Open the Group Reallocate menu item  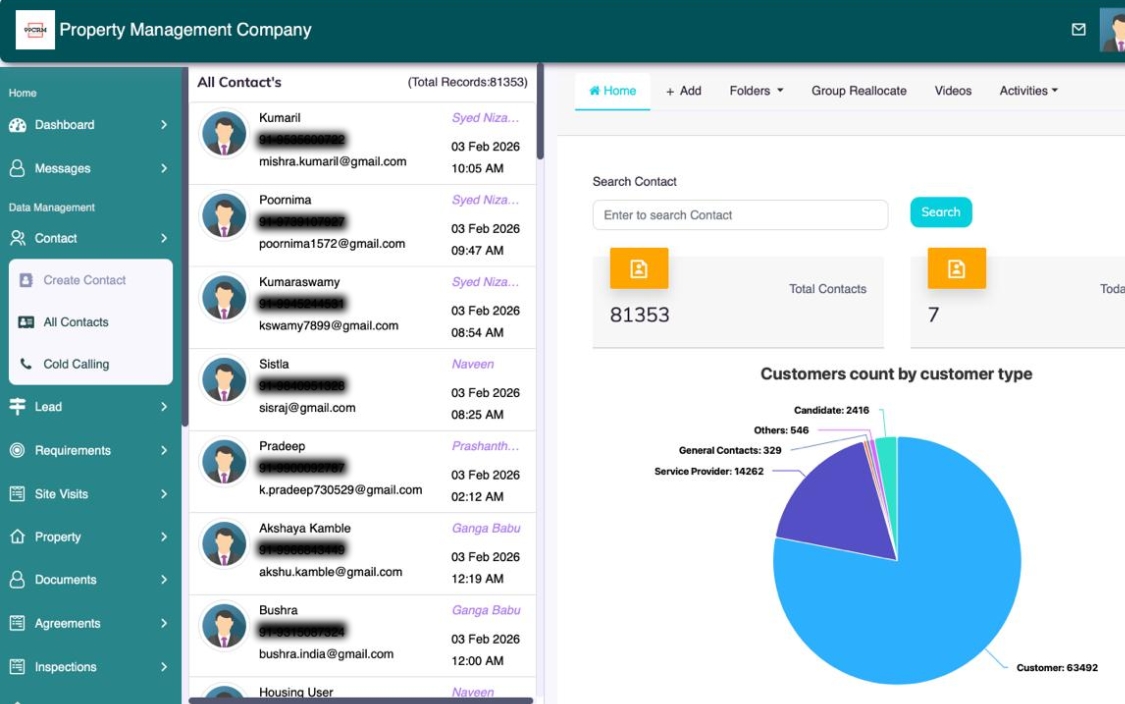tap(860, 90)
